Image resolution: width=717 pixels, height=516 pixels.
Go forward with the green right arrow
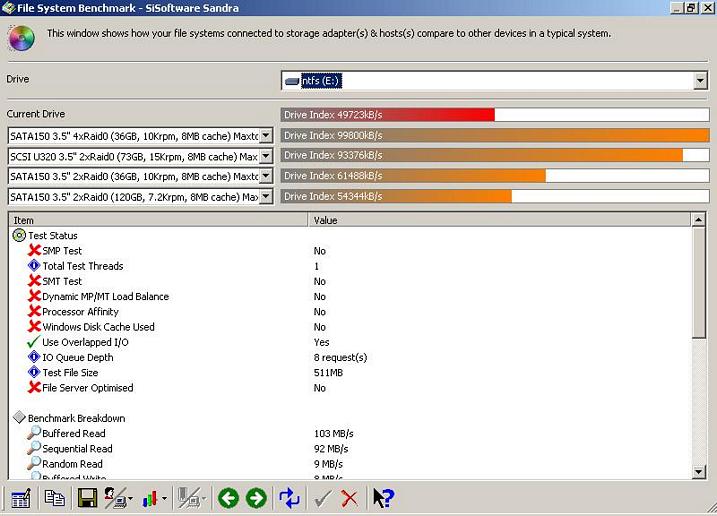tap(256, 498)
